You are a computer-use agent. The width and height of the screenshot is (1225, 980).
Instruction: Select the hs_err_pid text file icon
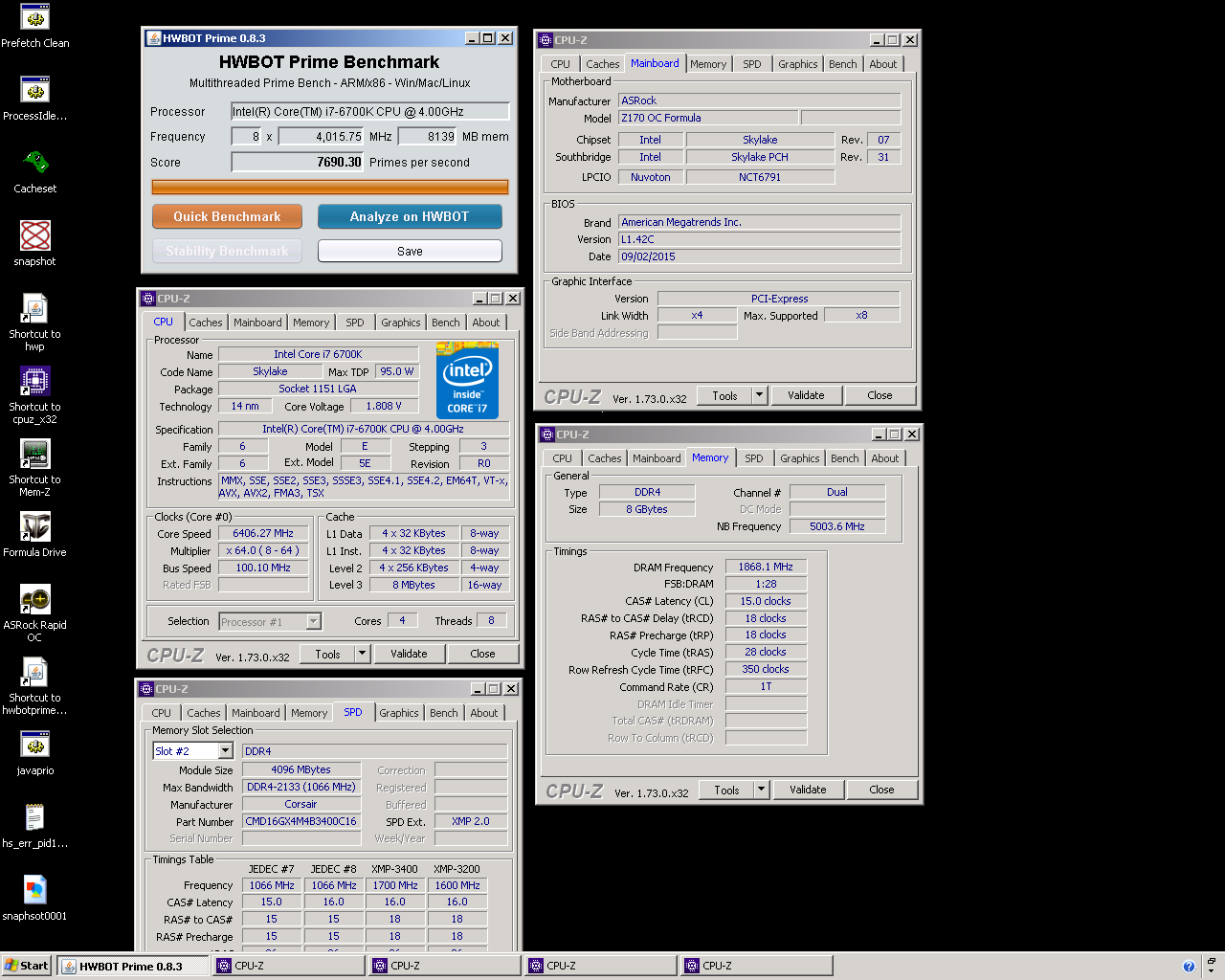click(35, 826)
